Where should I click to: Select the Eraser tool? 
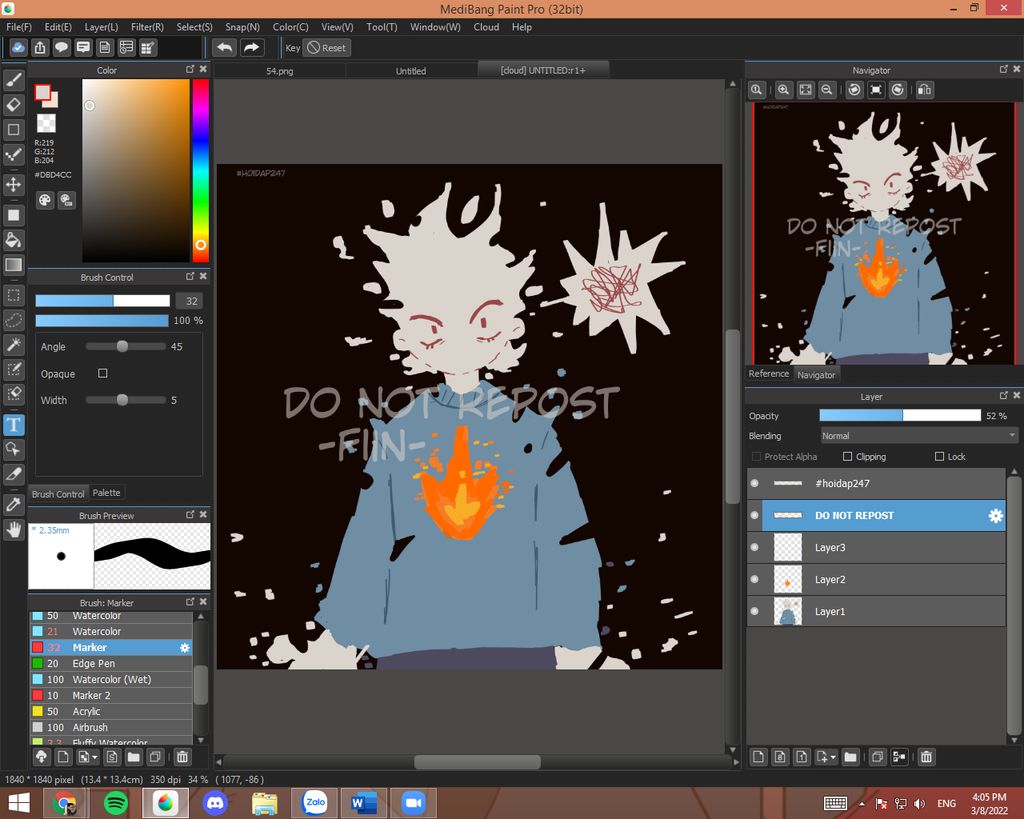pos(14,104)
